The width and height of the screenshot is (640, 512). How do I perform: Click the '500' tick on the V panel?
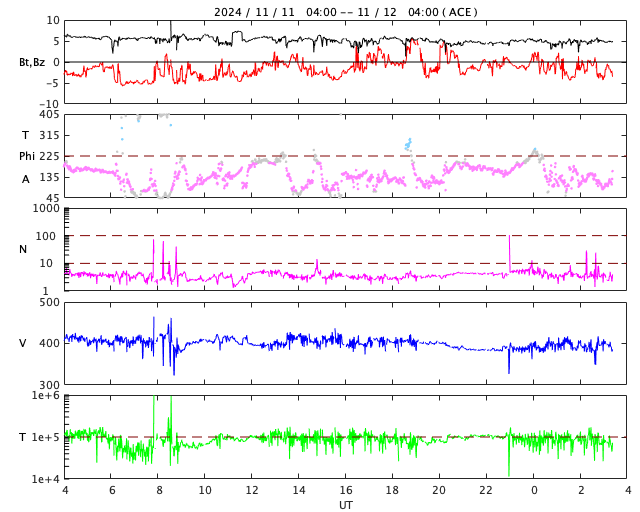tap(49, 302)
